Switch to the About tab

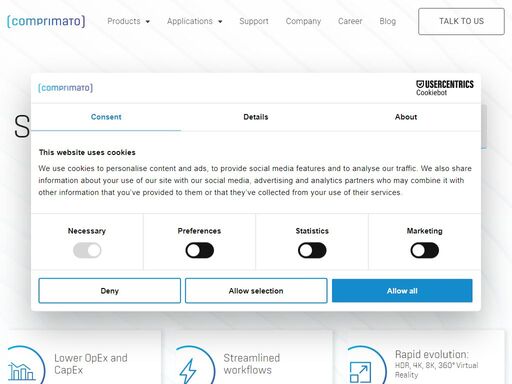tap(406, 117)
